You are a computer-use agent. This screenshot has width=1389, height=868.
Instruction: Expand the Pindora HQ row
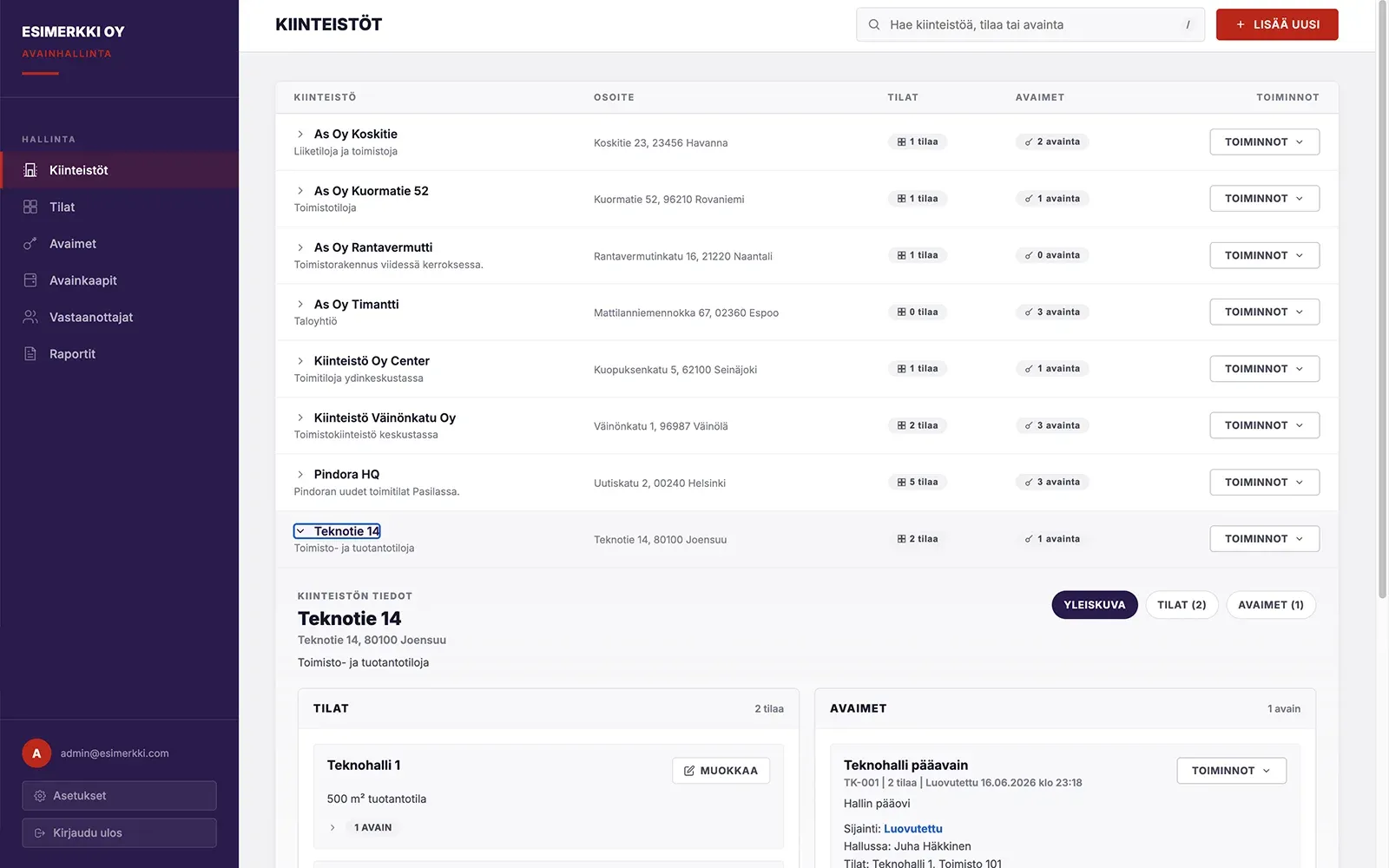click(300, 475)
